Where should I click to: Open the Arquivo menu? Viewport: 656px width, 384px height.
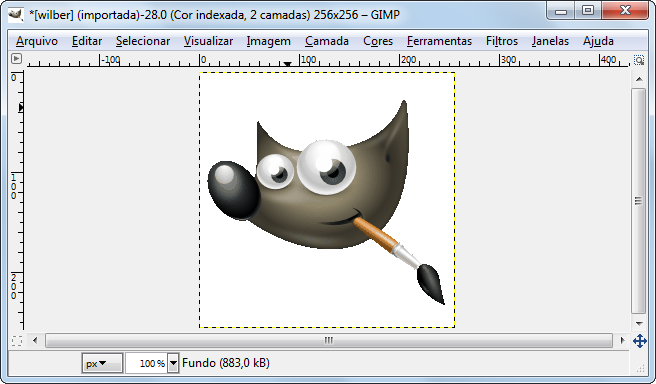(x=37, y=41)
